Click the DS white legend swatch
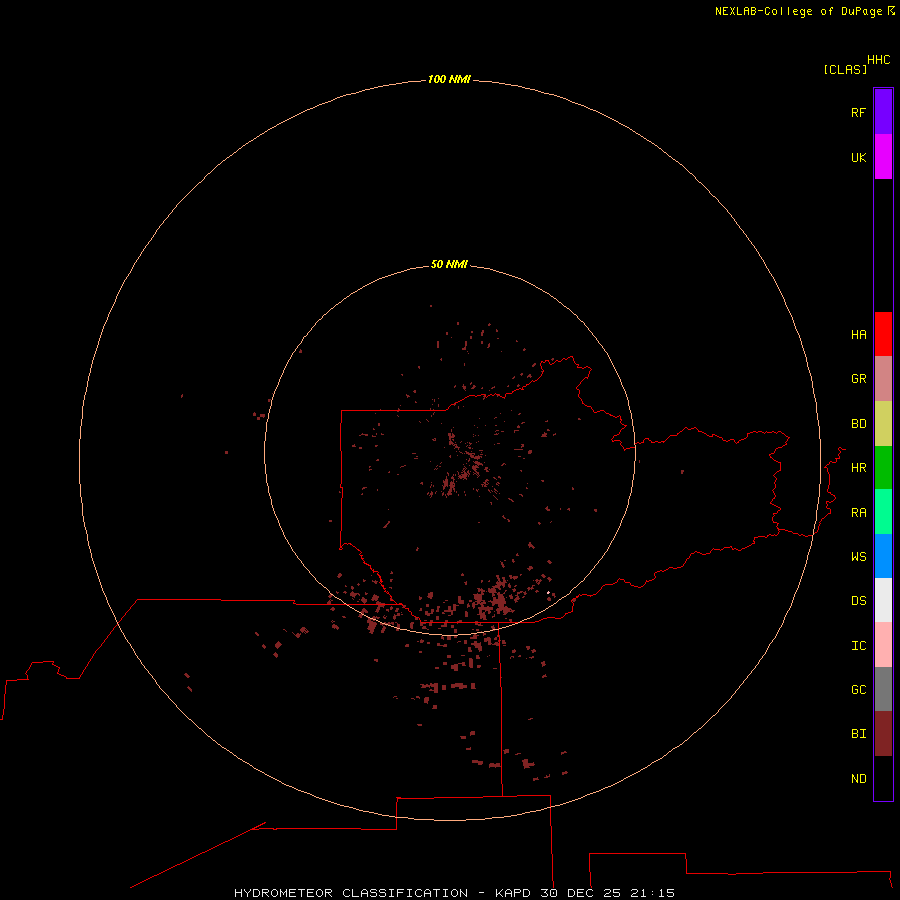 pyautogui.click(x=883, y=600)
